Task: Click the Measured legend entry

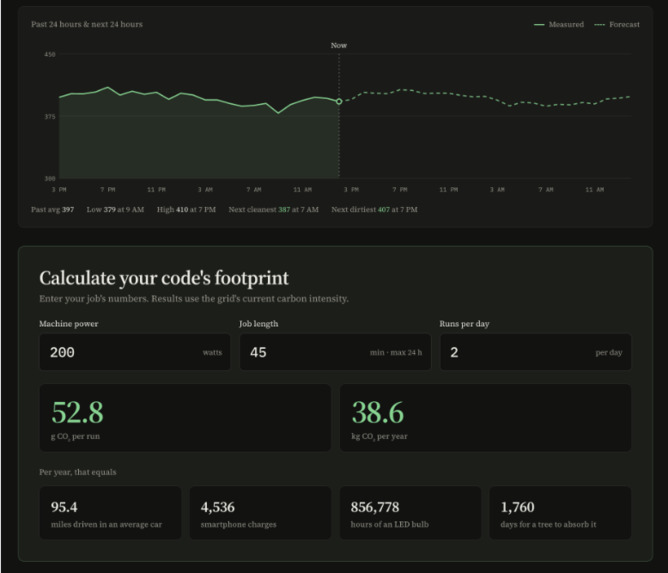Action: [x=559, y=25]
